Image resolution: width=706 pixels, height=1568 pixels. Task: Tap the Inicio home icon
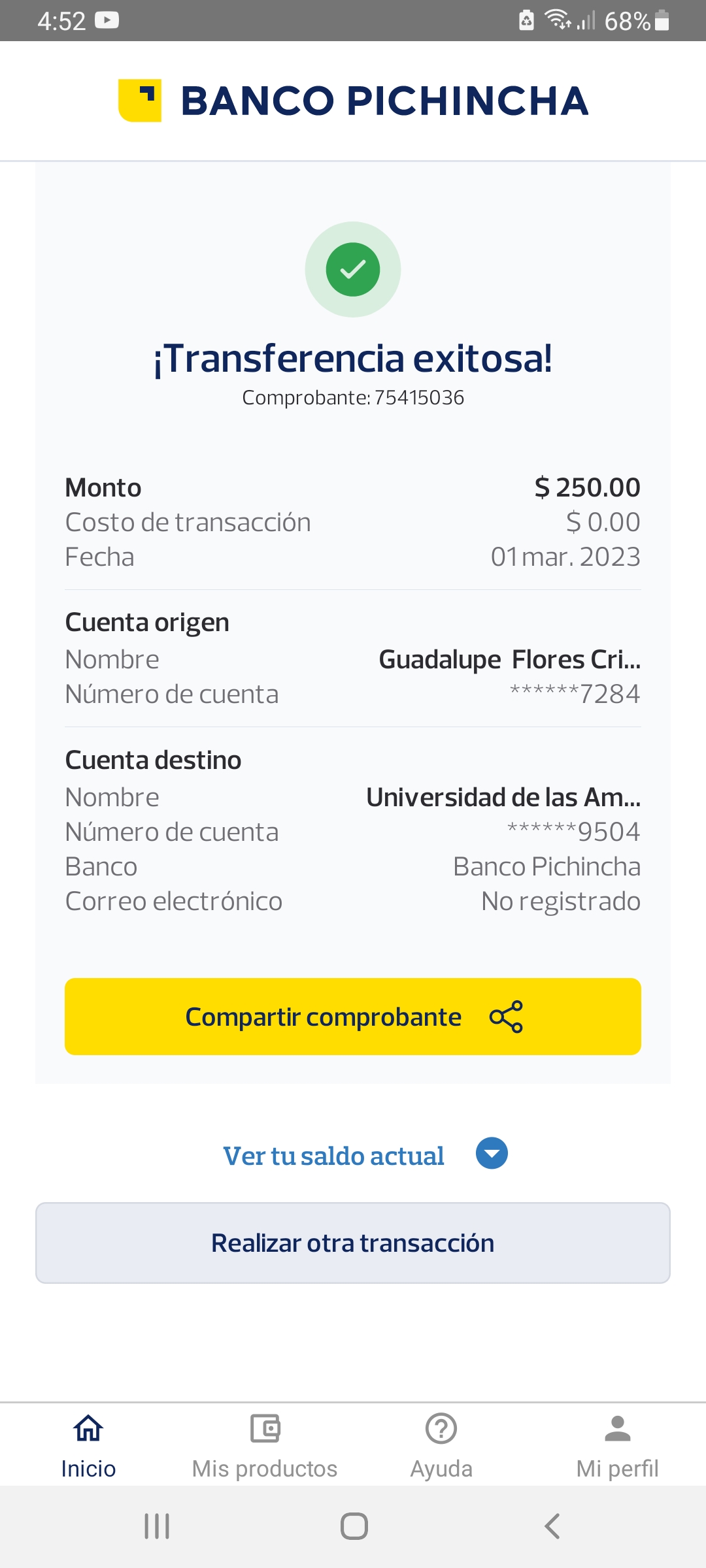point(88,1428)
